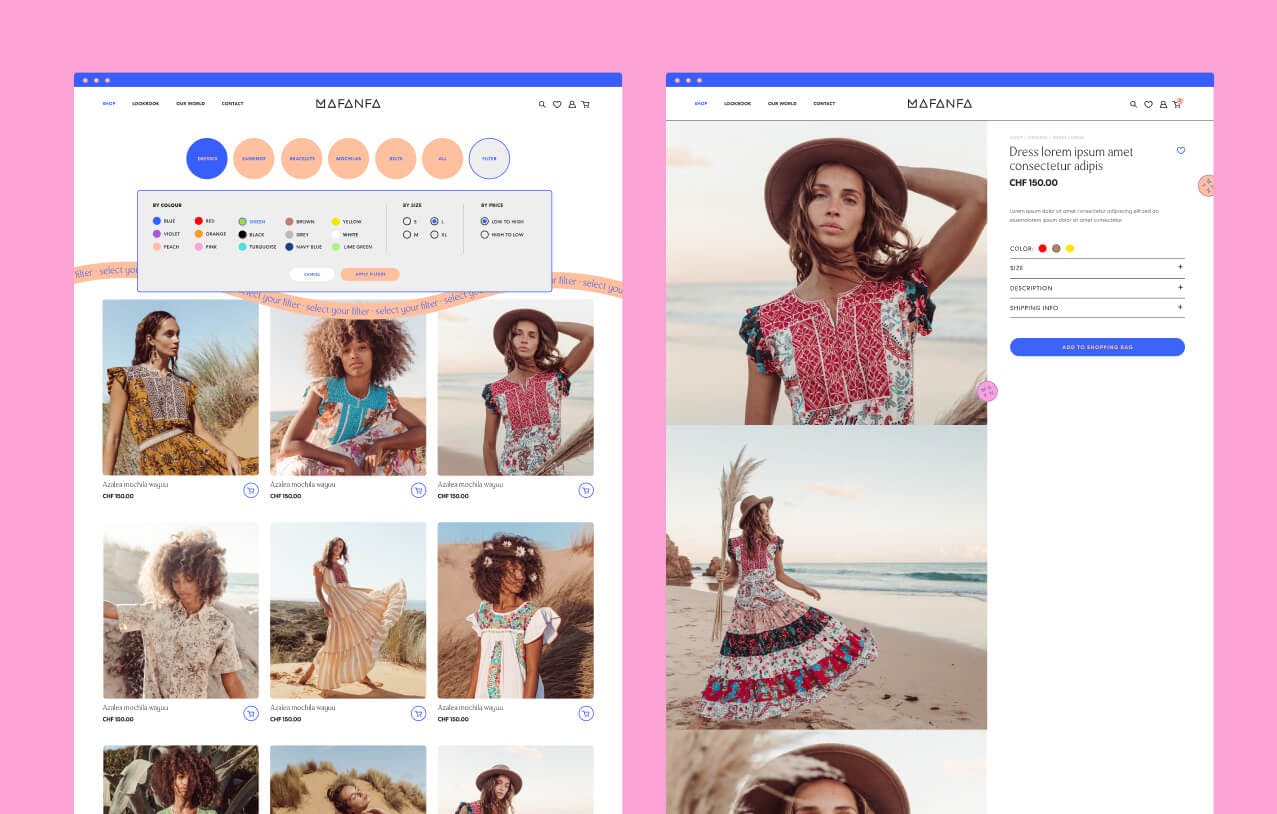
Task: Choose brown dress color on product page
Action: [x=1056, y=248]
